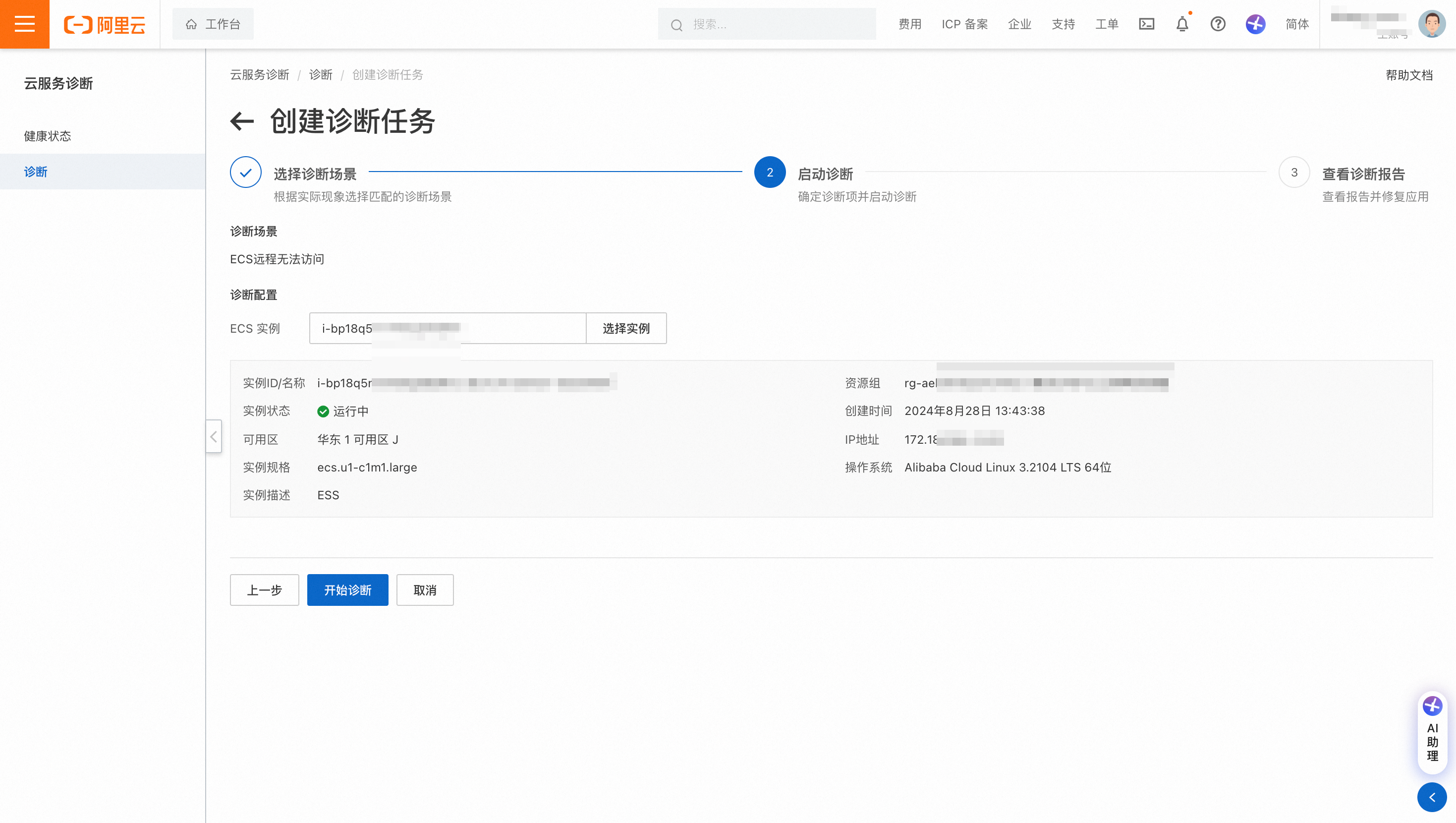Open the 工作台 workbench
1456x823 pixels.
(x=213, y=24)
